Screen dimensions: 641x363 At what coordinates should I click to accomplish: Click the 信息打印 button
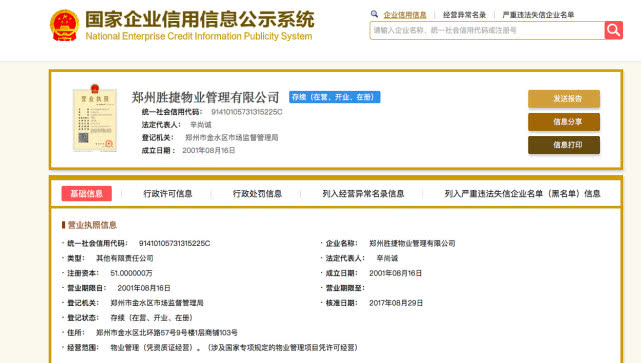tap(564, 145)
